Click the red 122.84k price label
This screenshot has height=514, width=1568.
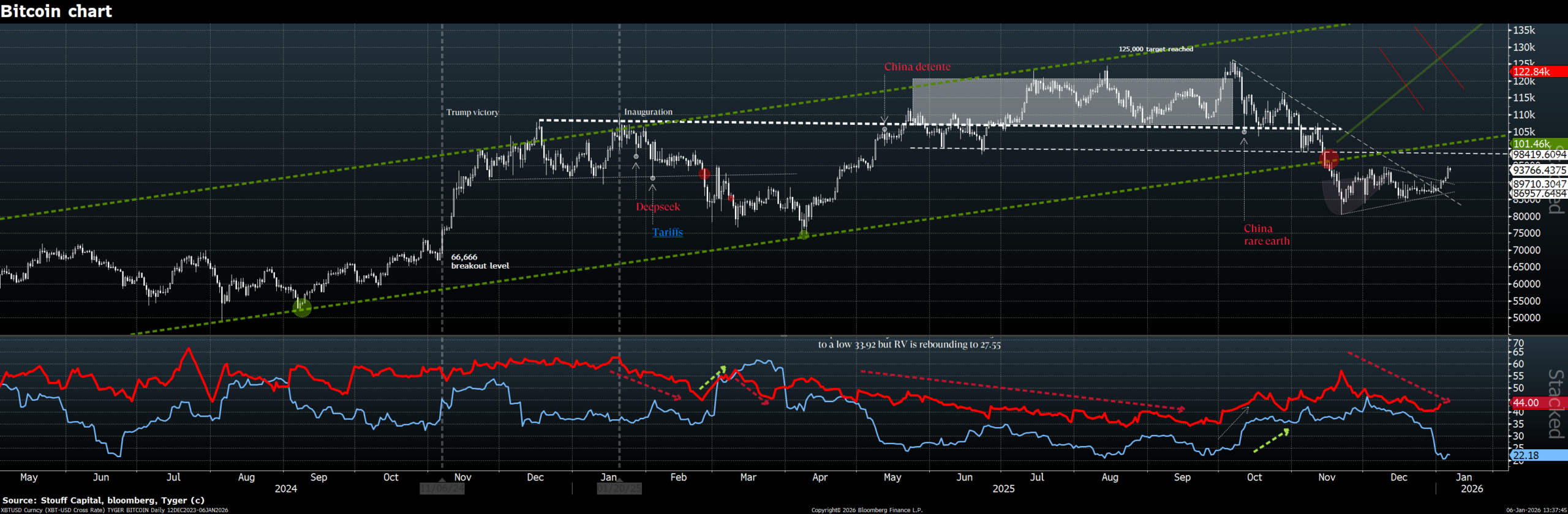point(1537,72)
